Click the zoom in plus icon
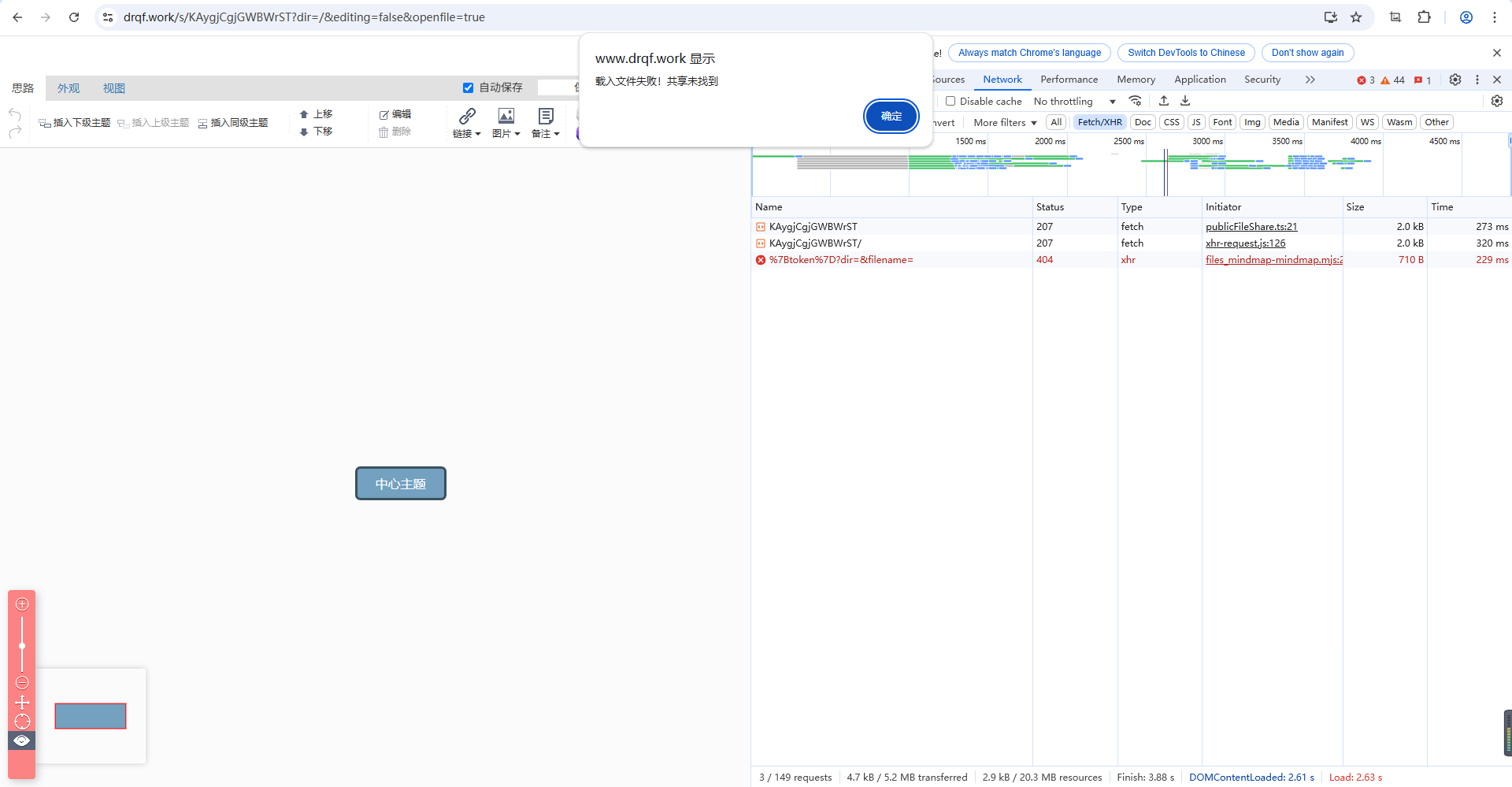Screen dimensions: 1512x787 (x=22, y=604)
